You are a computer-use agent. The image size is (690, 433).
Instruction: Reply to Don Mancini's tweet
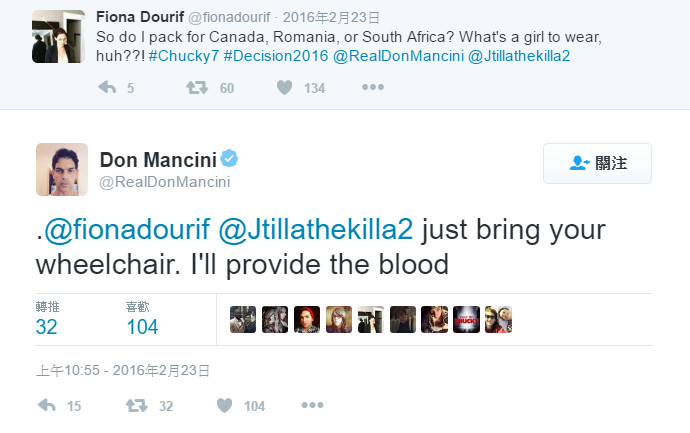click(46, 405)
